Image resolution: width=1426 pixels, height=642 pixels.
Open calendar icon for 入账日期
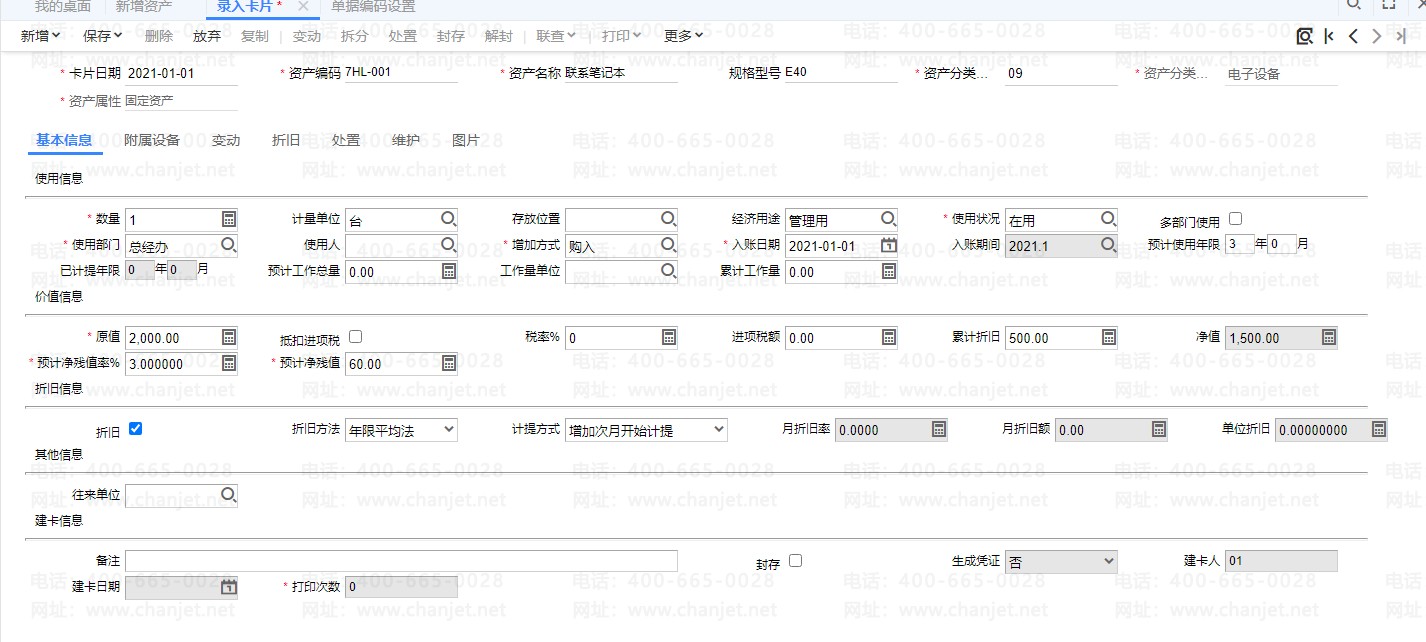888,245
